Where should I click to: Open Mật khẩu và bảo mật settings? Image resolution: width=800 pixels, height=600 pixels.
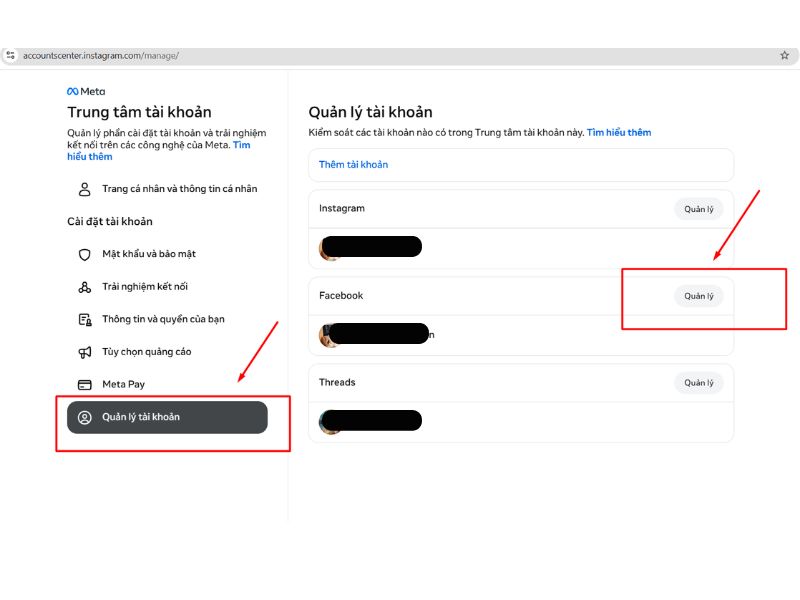click(x=167, y=254)
